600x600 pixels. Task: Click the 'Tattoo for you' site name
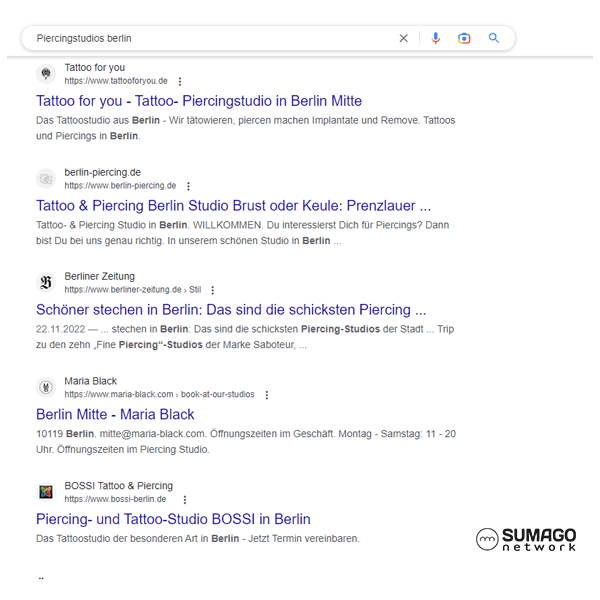point(95,68)
